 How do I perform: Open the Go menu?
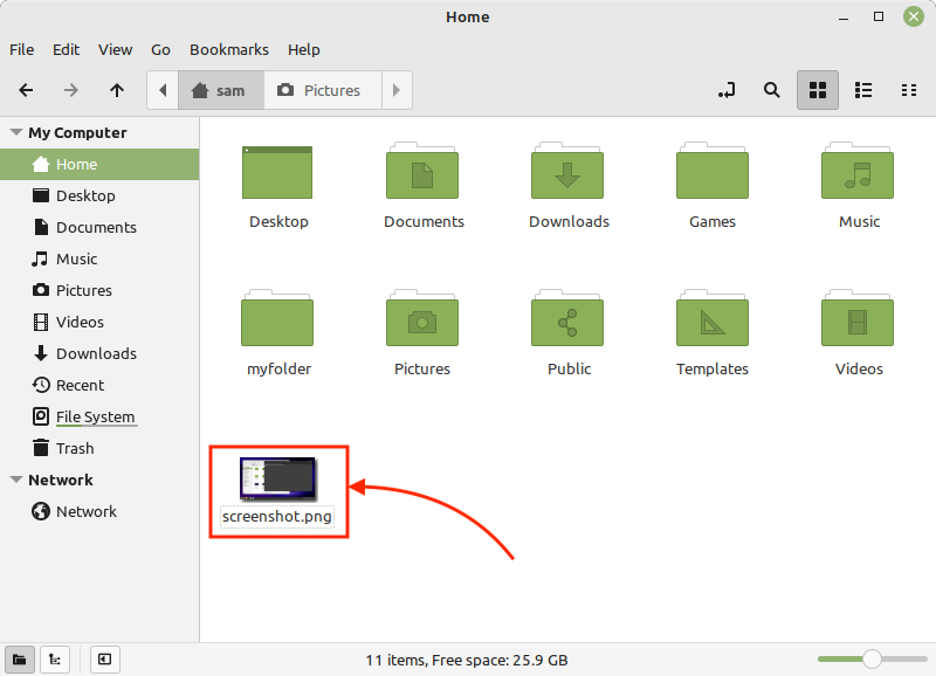[161, 50]
